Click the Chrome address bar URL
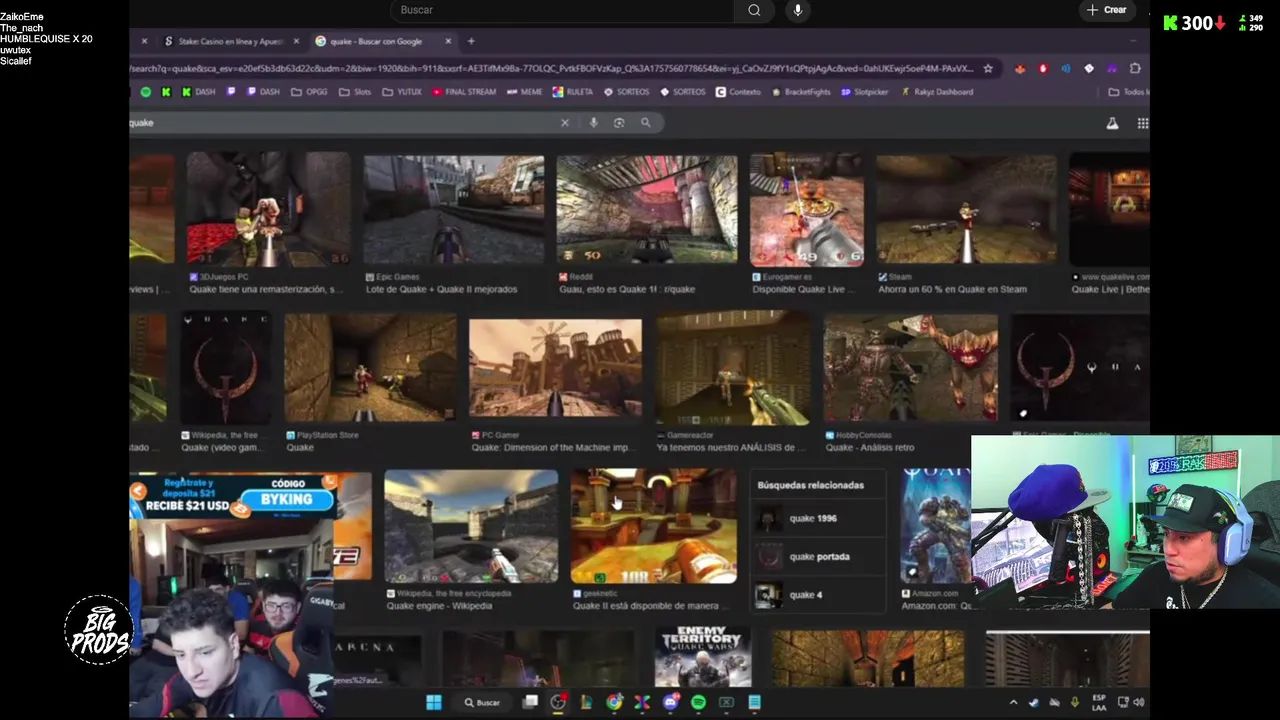The height and width of the screenshot is (720, 1280). pyautogui.click(x=552, y=68)
